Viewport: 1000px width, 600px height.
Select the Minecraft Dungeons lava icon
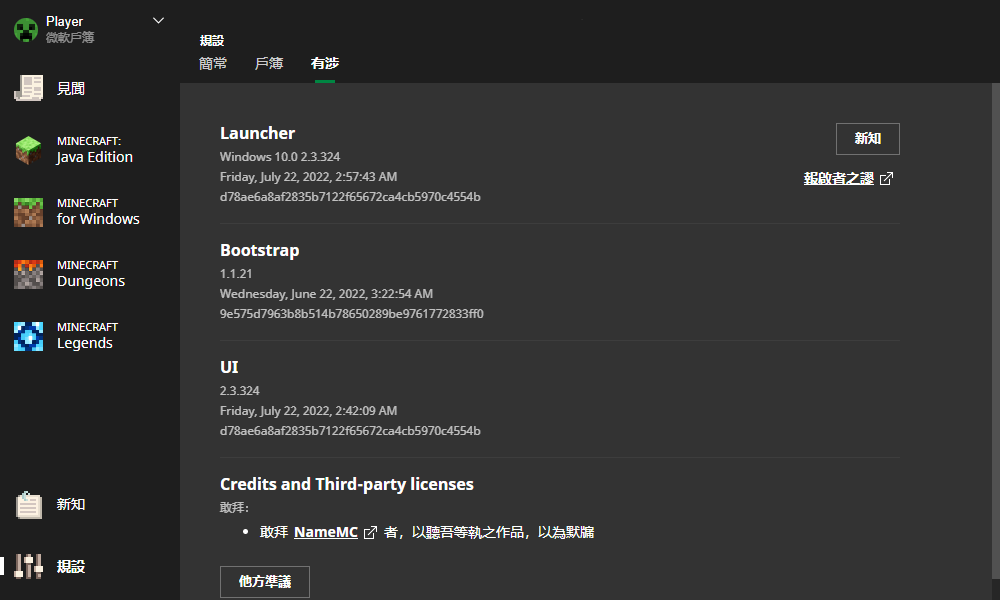[x=29, y=274]
